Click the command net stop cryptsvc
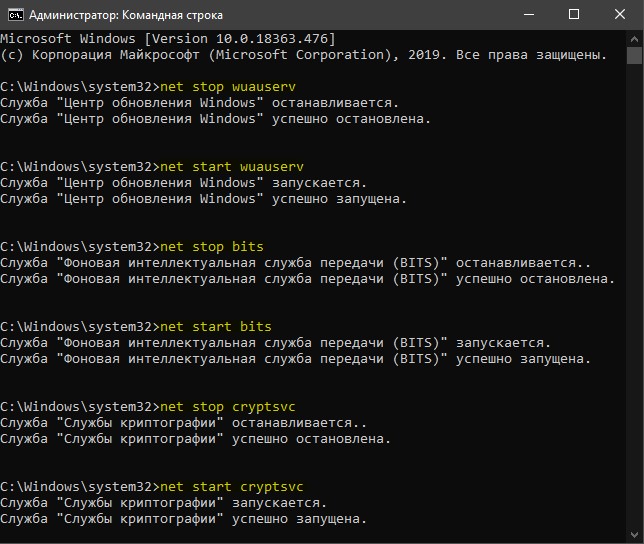This screenshot has height=544, width=644. 228,407
